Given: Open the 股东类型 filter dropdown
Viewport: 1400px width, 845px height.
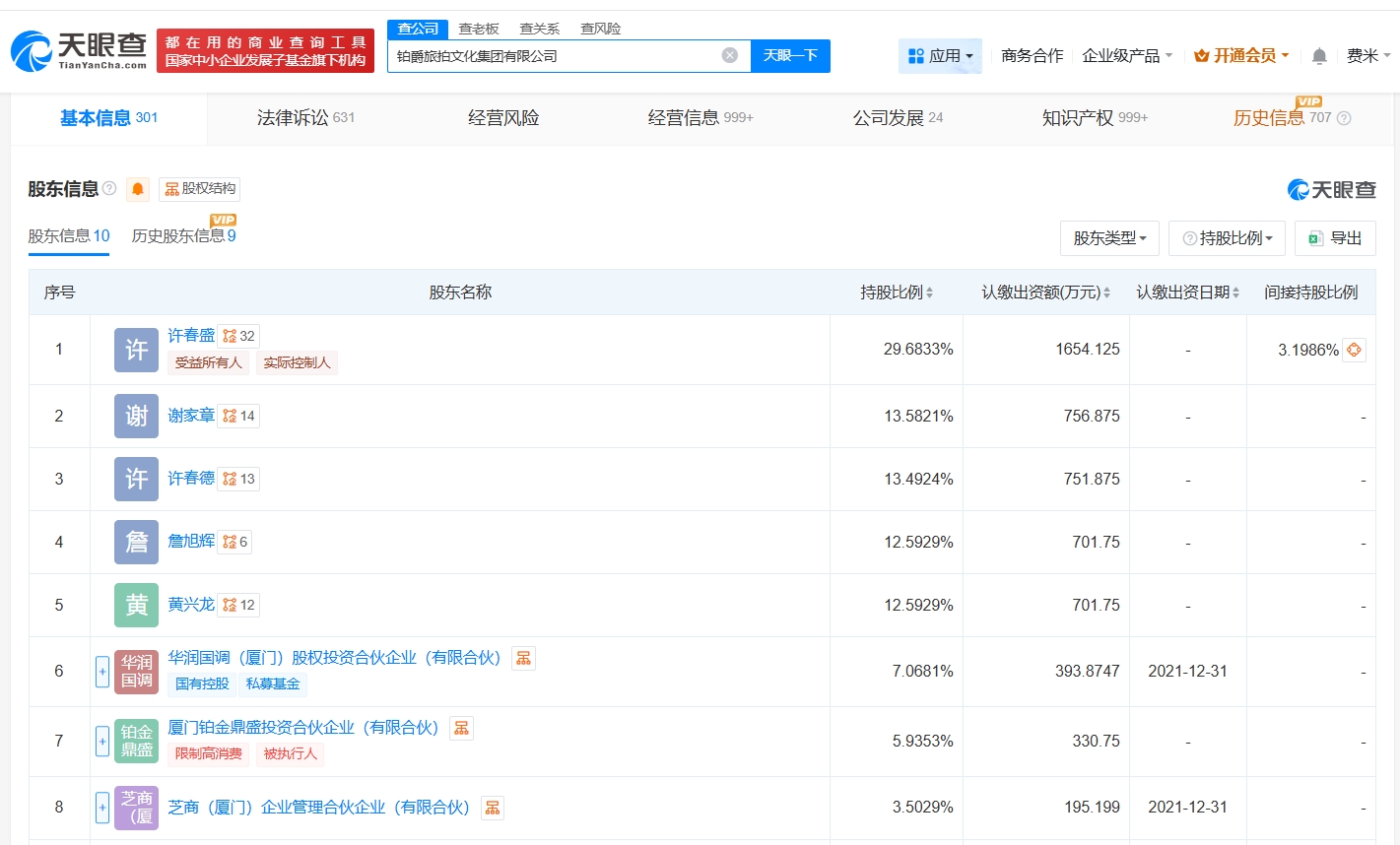Looking at the screenshot, I should pos(1109,238).
